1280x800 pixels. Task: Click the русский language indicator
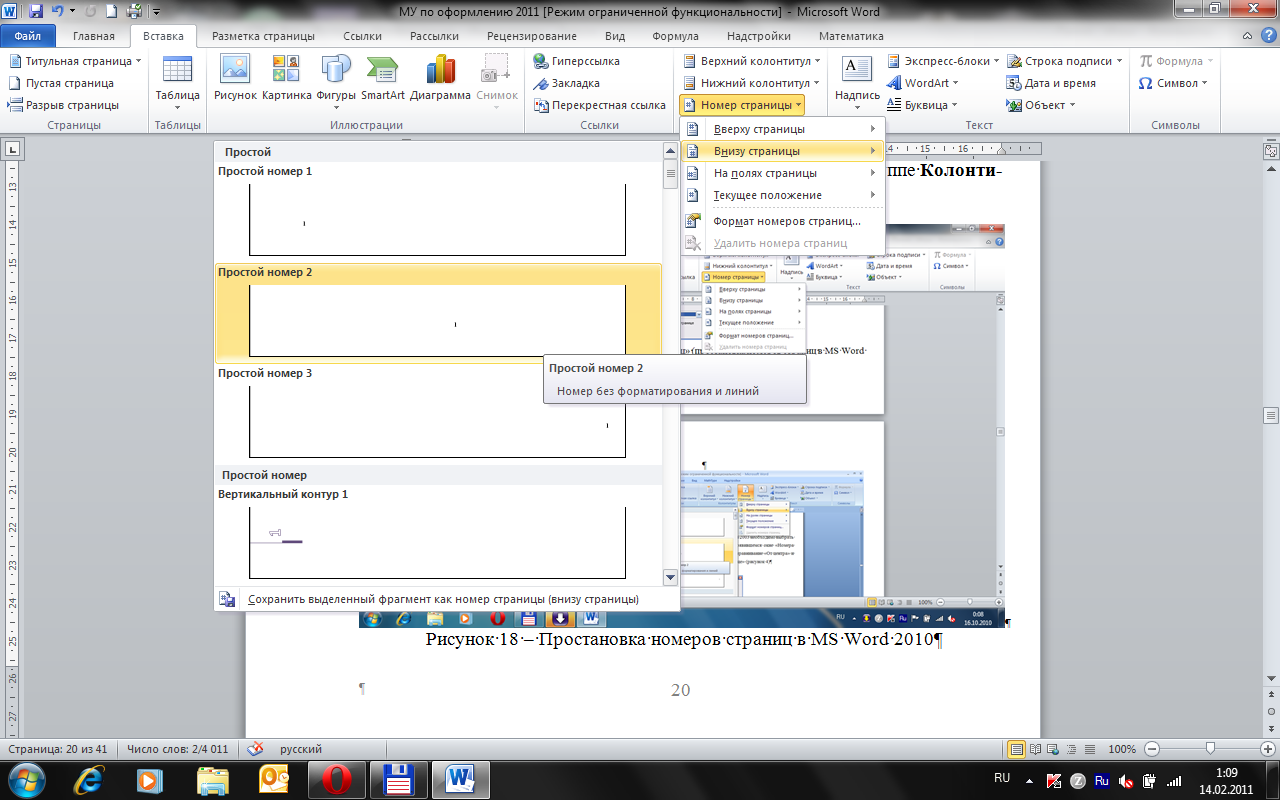pos(301,749)
